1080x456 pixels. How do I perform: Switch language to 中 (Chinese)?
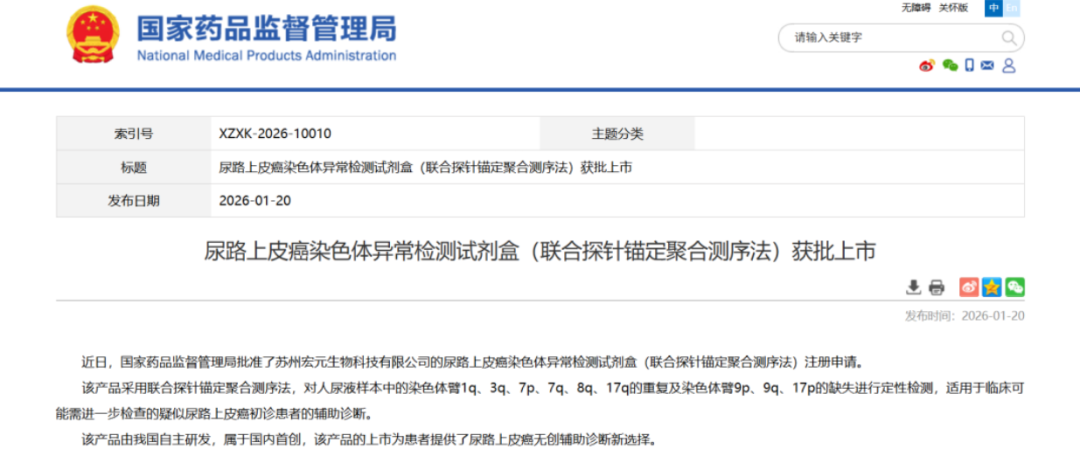coord(993,8)
